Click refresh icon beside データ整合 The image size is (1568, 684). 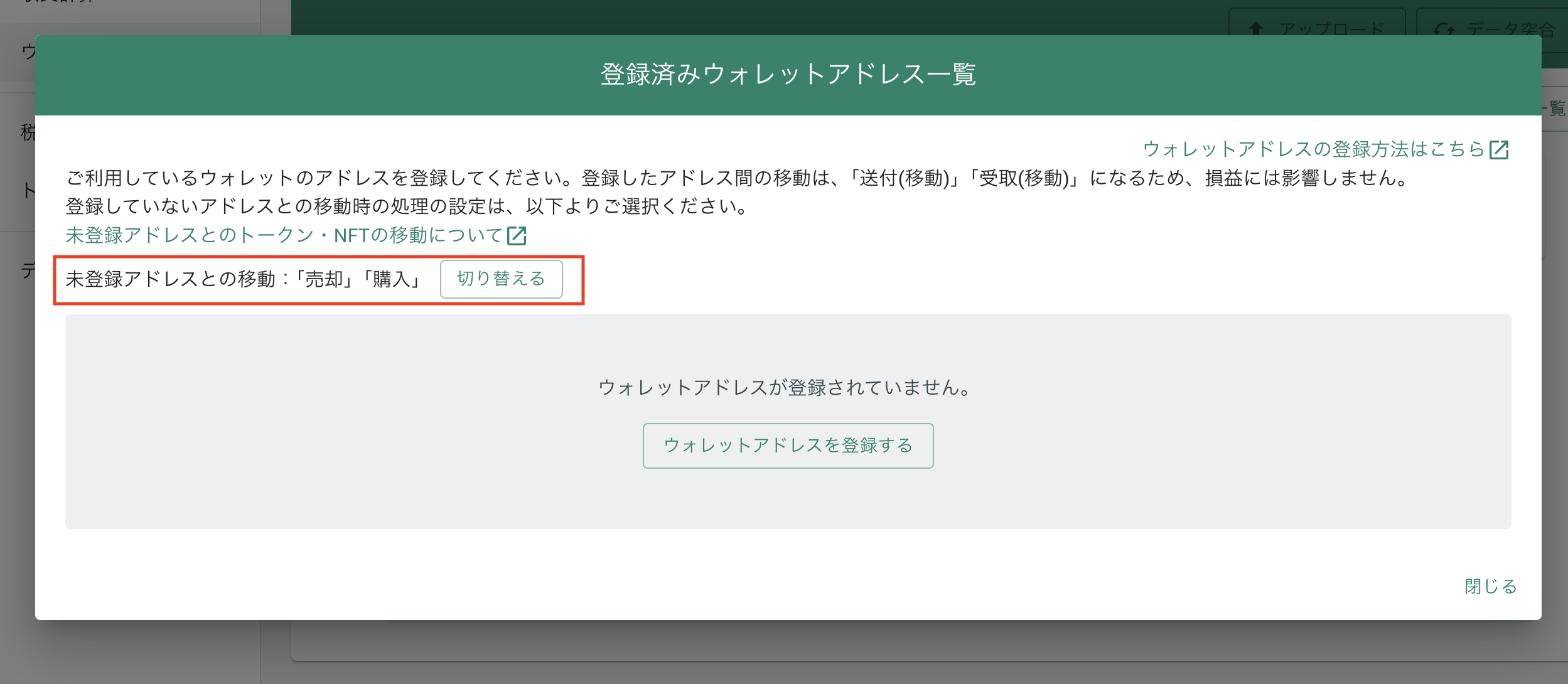(x=1444, y=29)
